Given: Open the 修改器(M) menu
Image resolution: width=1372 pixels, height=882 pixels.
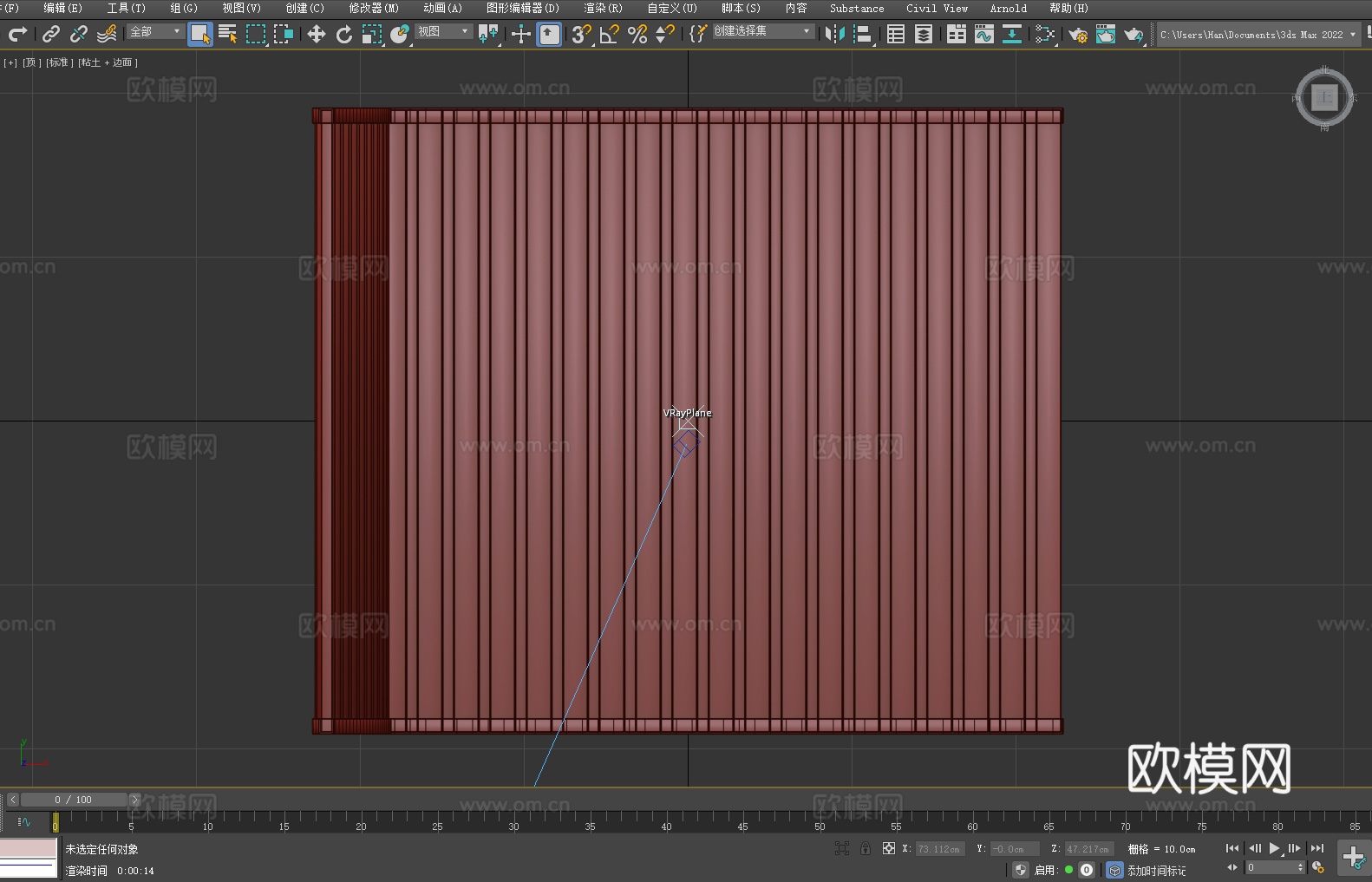Looking at the screenshot, I should pyautogui.click(x=374, y=8).
